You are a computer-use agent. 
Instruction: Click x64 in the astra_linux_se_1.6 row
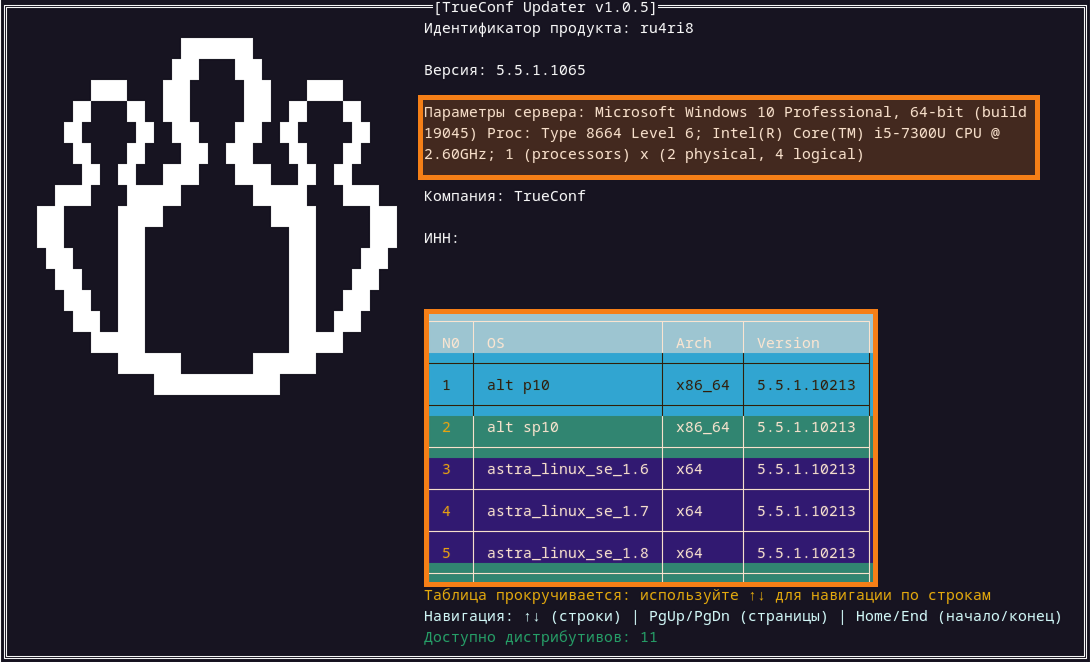pos(689,469)
